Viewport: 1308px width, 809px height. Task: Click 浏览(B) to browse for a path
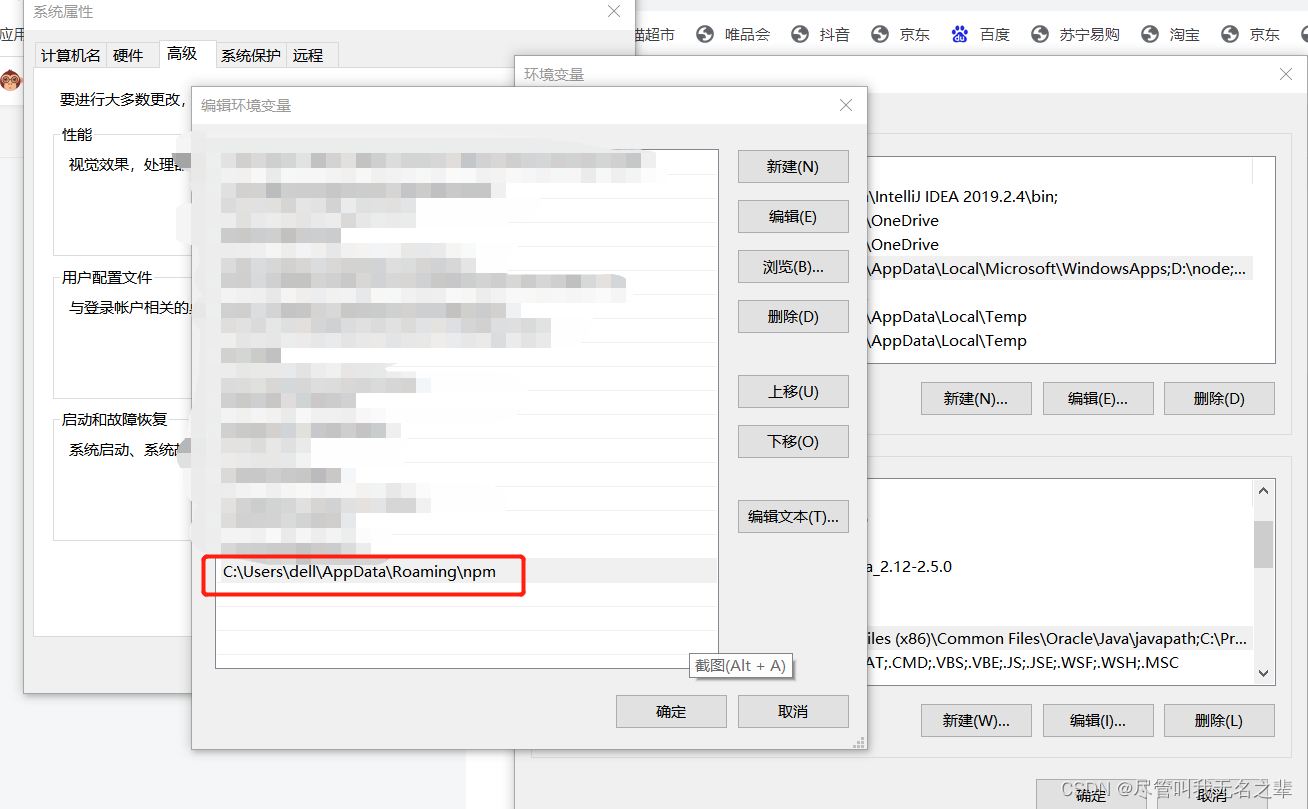pyautogui.click(x=793, y=266)
